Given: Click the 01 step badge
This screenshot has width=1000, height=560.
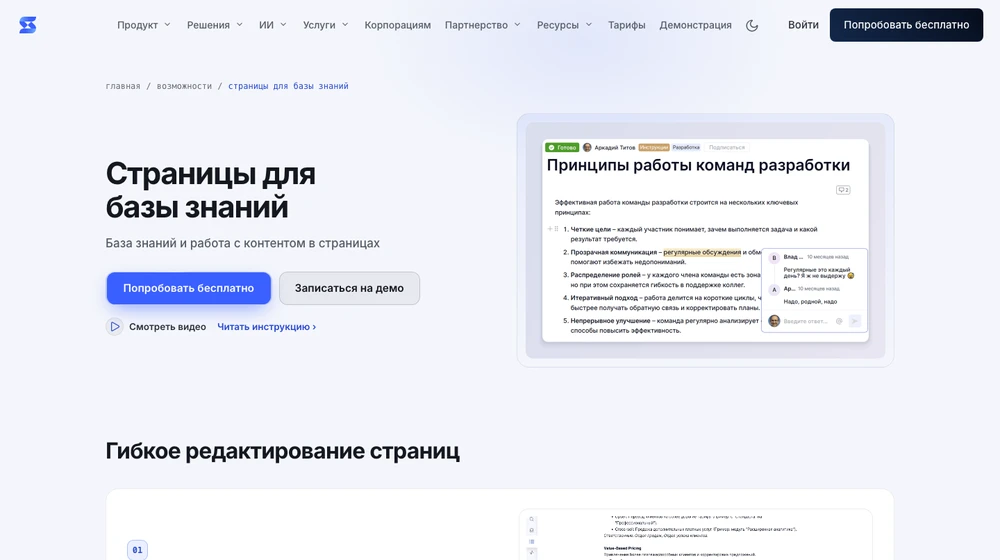Looking at the screenshot, I should click(137, 550).
